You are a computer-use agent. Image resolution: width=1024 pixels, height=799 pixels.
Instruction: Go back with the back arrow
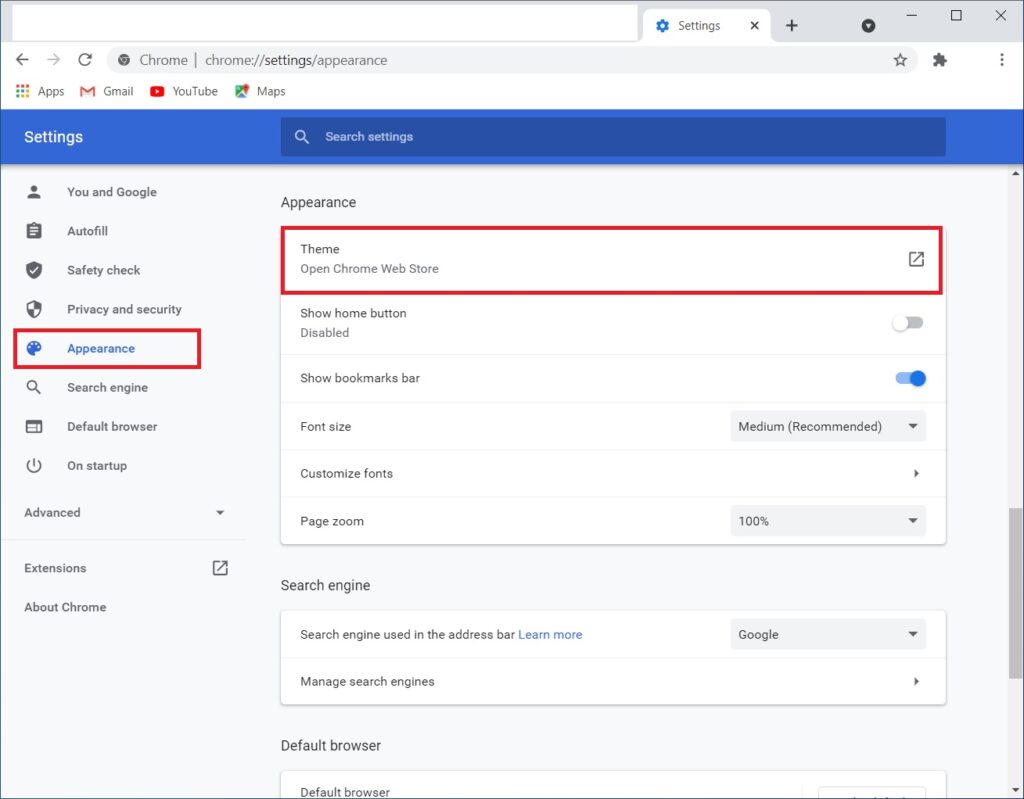point(22,60)
